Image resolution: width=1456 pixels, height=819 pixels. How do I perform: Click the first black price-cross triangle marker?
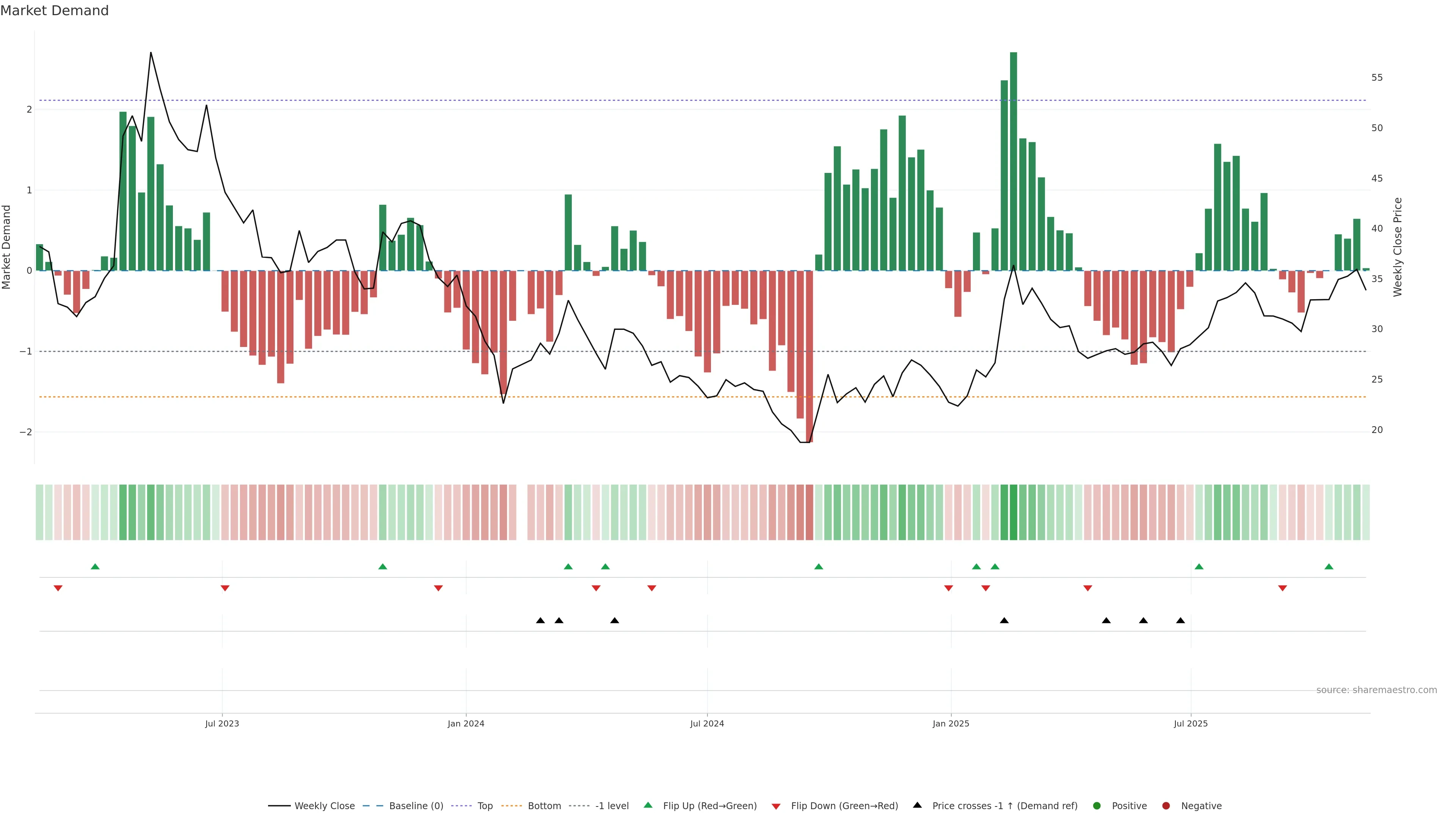tap(540, 621)
